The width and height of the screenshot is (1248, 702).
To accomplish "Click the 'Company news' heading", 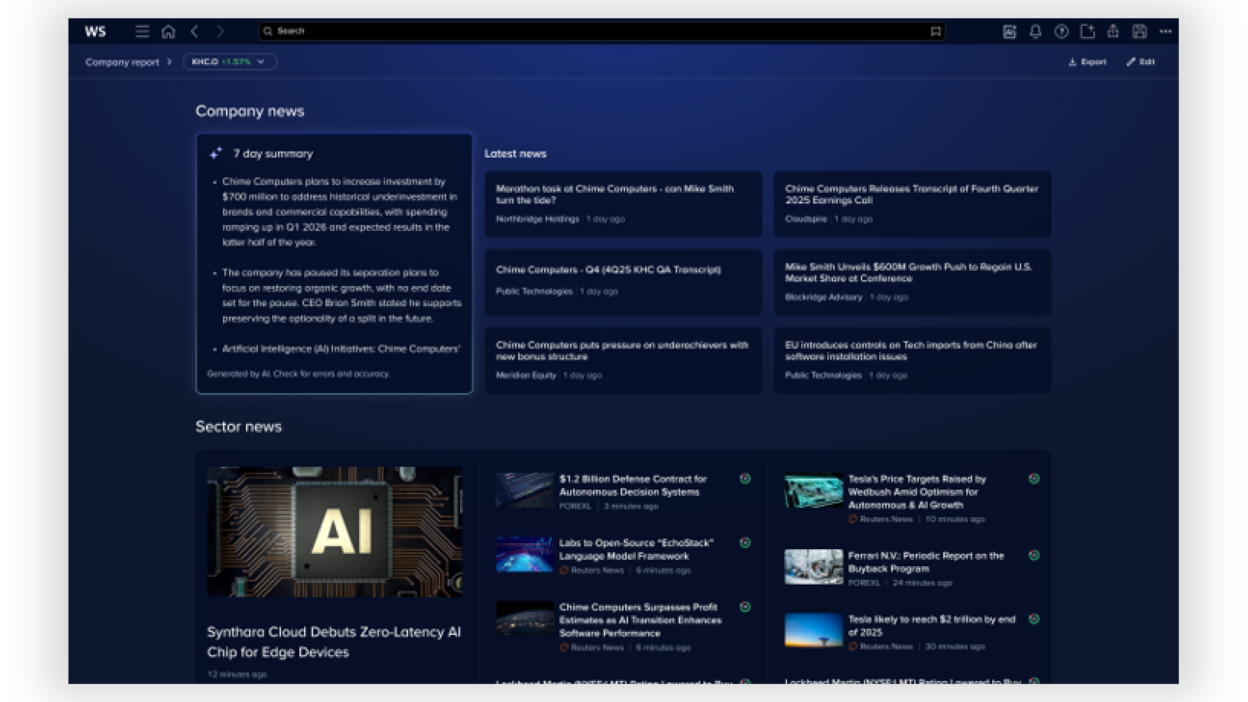I will [x=250, y=111].
